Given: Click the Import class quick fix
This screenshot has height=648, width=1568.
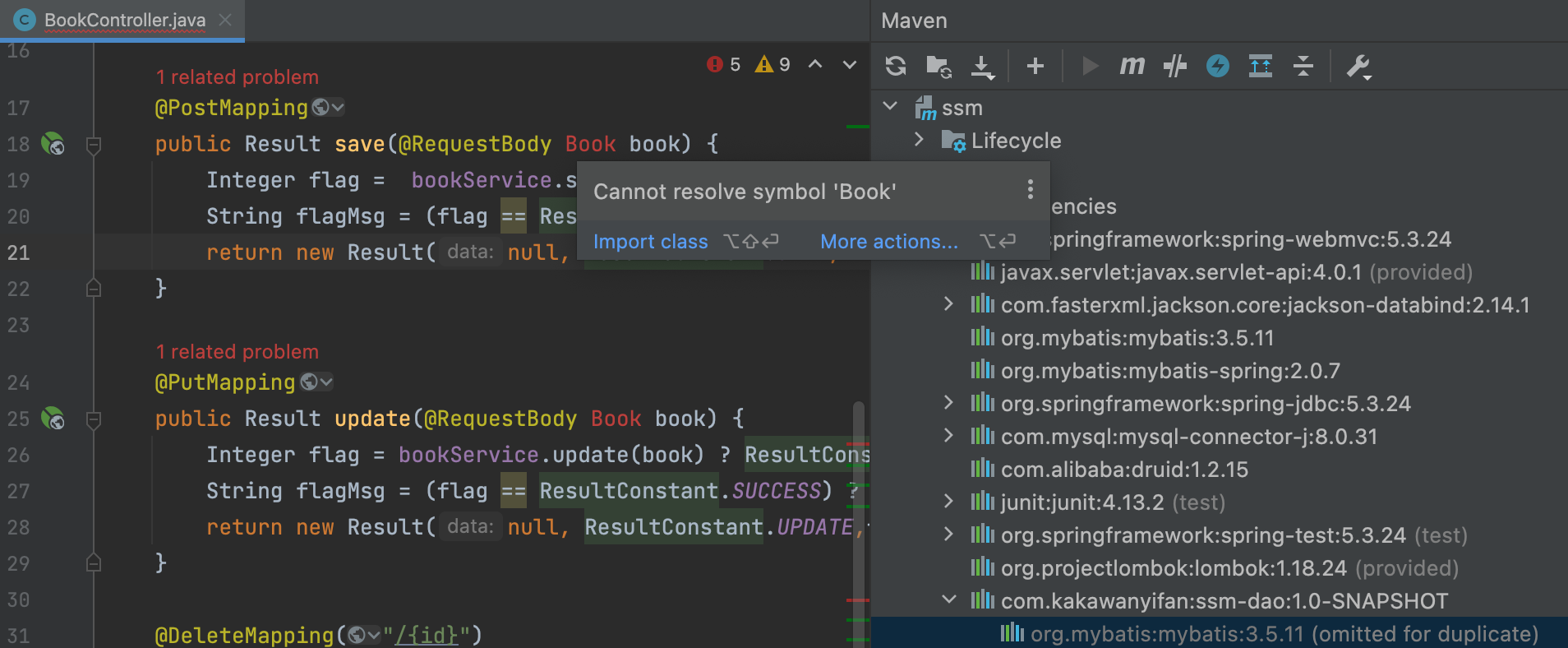Looking at the screenshot, I should (650, 242).
